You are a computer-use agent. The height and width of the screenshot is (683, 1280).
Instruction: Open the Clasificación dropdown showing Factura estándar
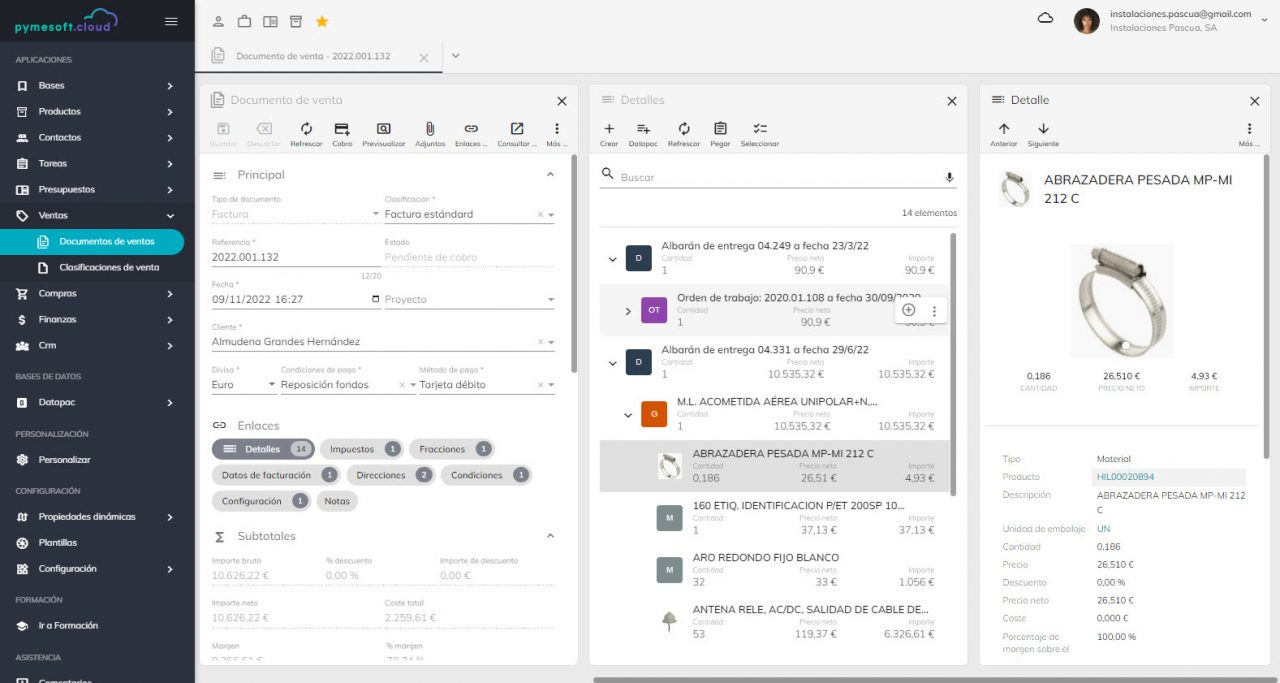pos(553,213)
